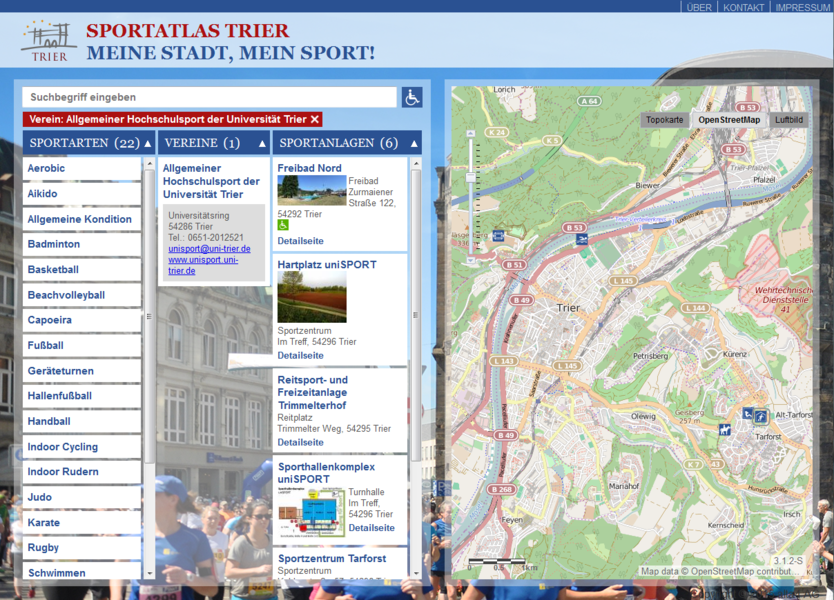Switch map to Luftbild aerial view

789,120
